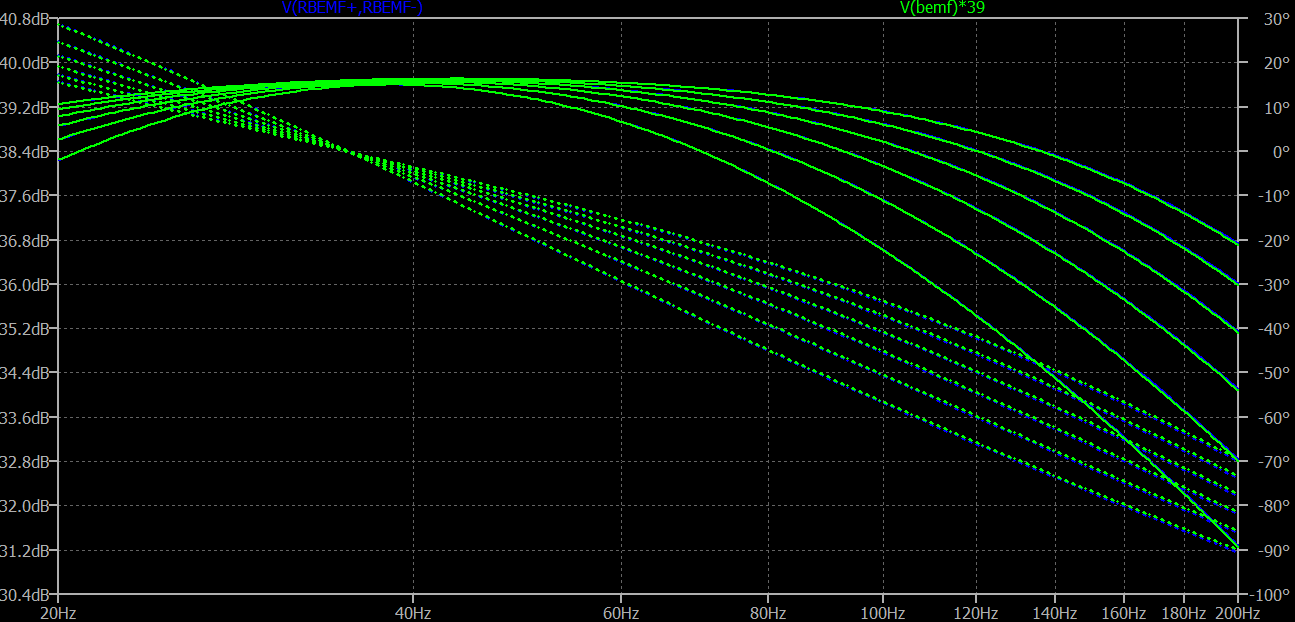
Task: Click the 180Hz frequency axis label
Action: pyautogui.click(x=1184, y=612)
